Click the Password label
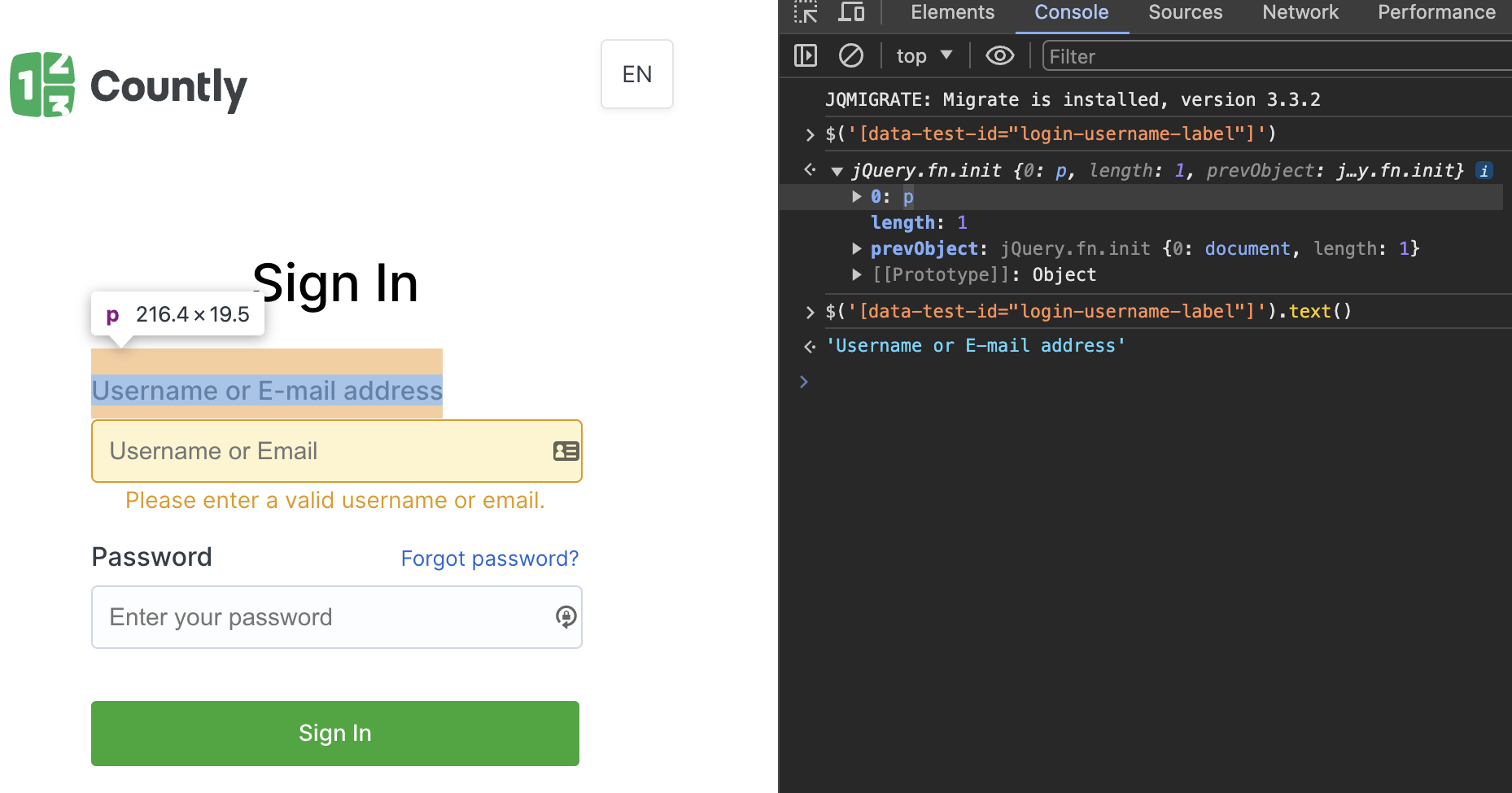 [x=152, y=557]
